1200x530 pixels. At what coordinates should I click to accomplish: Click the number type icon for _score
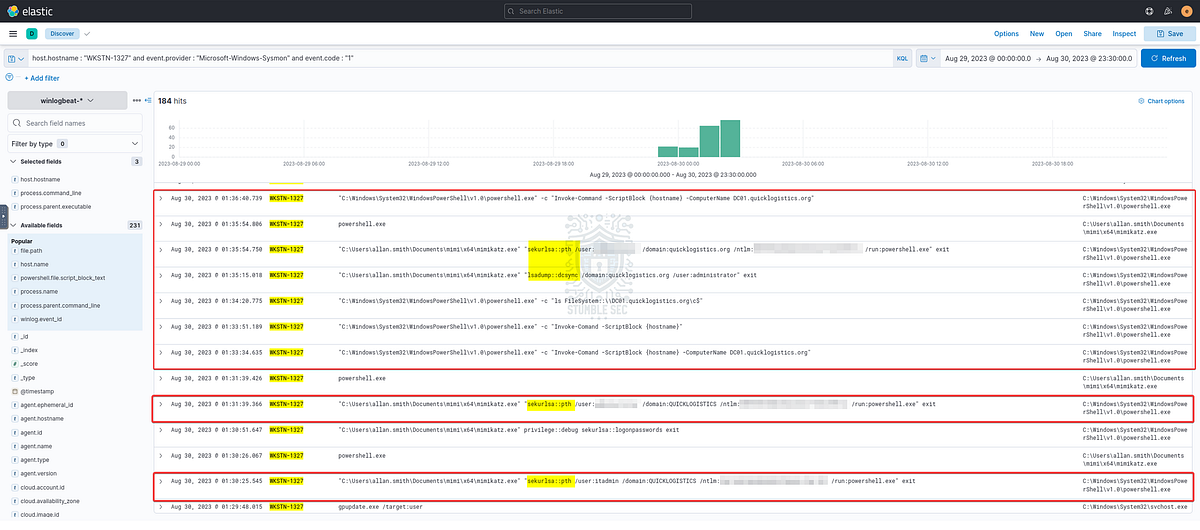[x=14, y=365]
